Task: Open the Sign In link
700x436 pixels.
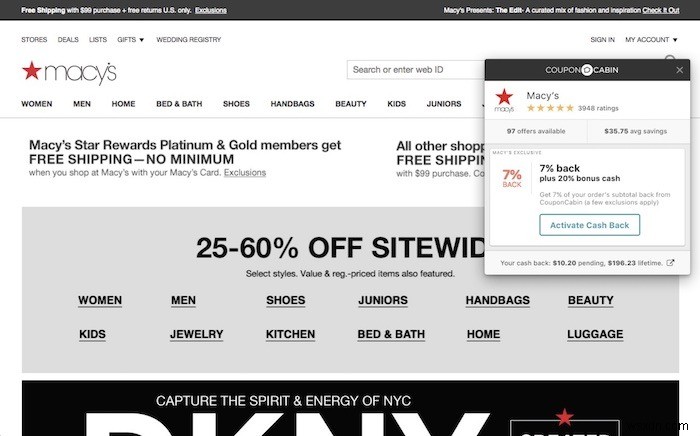Action: 602,40
